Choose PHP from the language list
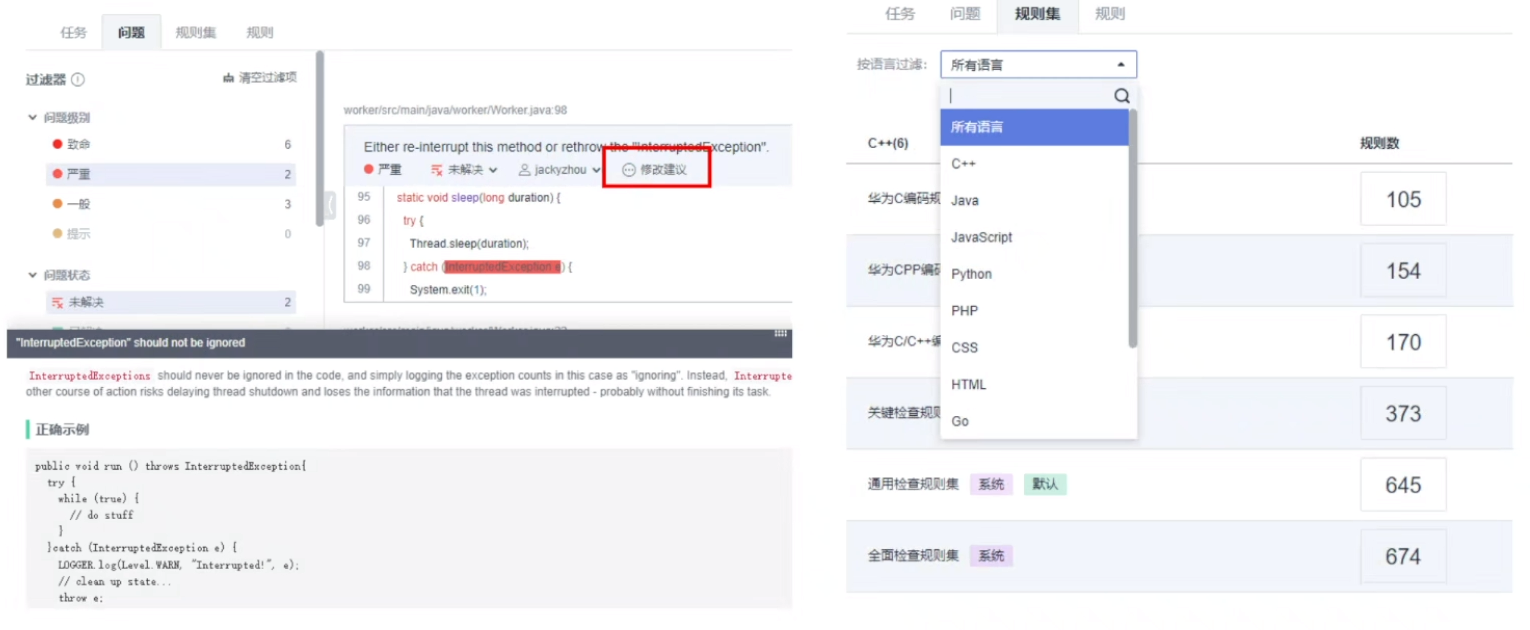 coord(1034,311)
